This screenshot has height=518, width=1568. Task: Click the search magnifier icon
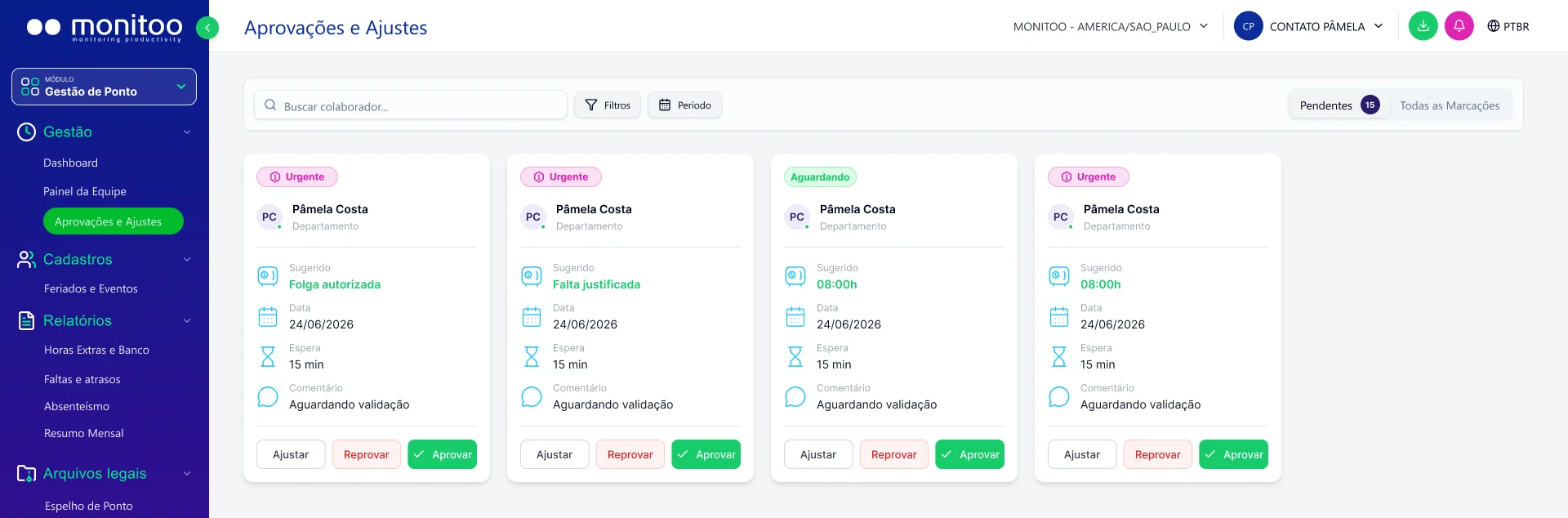click(x=270, y=105)
